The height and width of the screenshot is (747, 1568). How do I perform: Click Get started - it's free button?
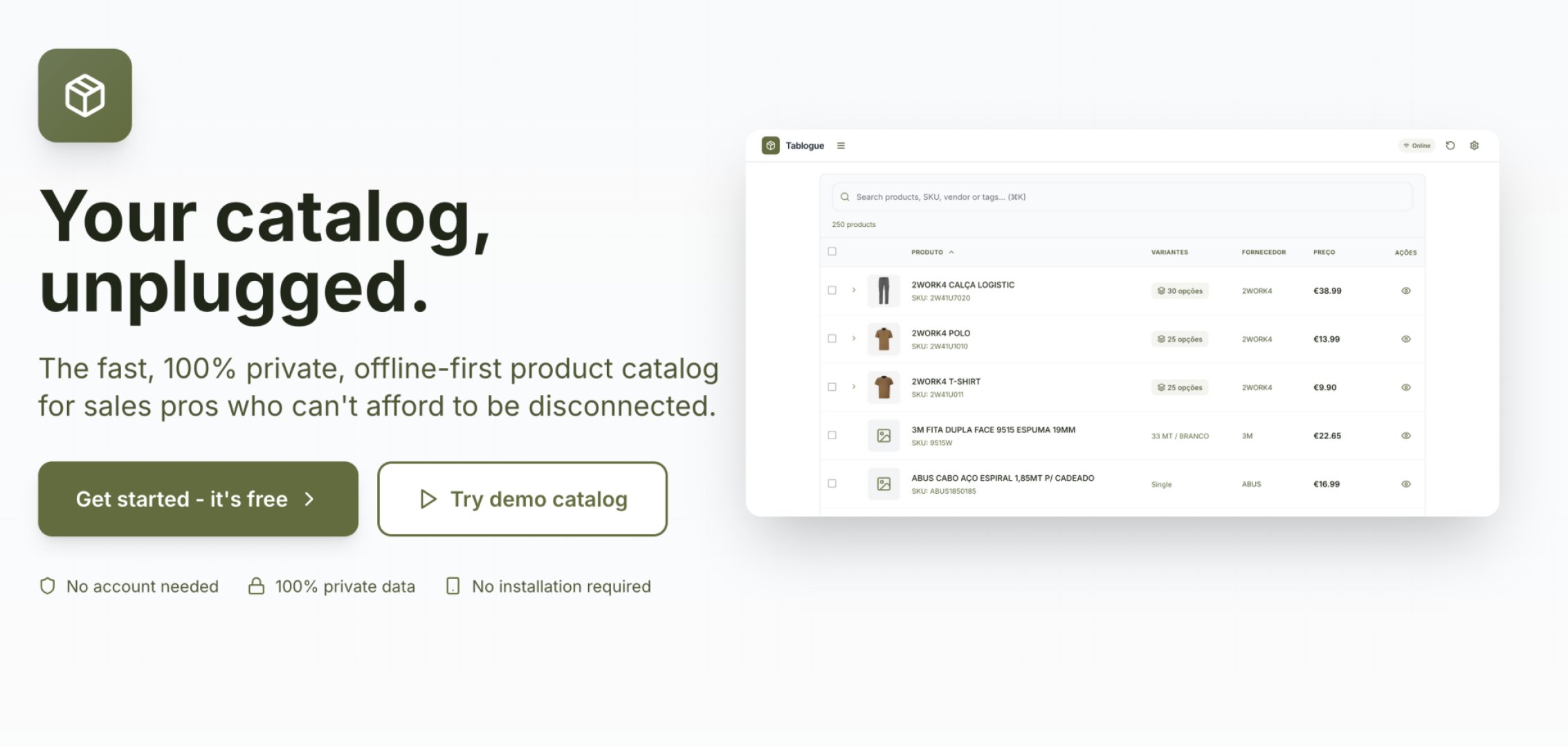point(198,499)
